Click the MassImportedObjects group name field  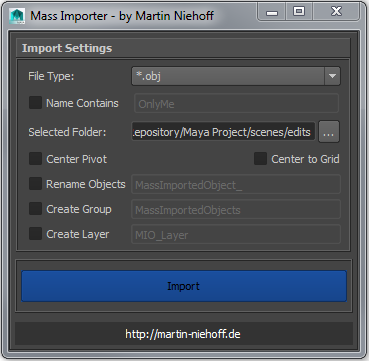tap(236, 209)
